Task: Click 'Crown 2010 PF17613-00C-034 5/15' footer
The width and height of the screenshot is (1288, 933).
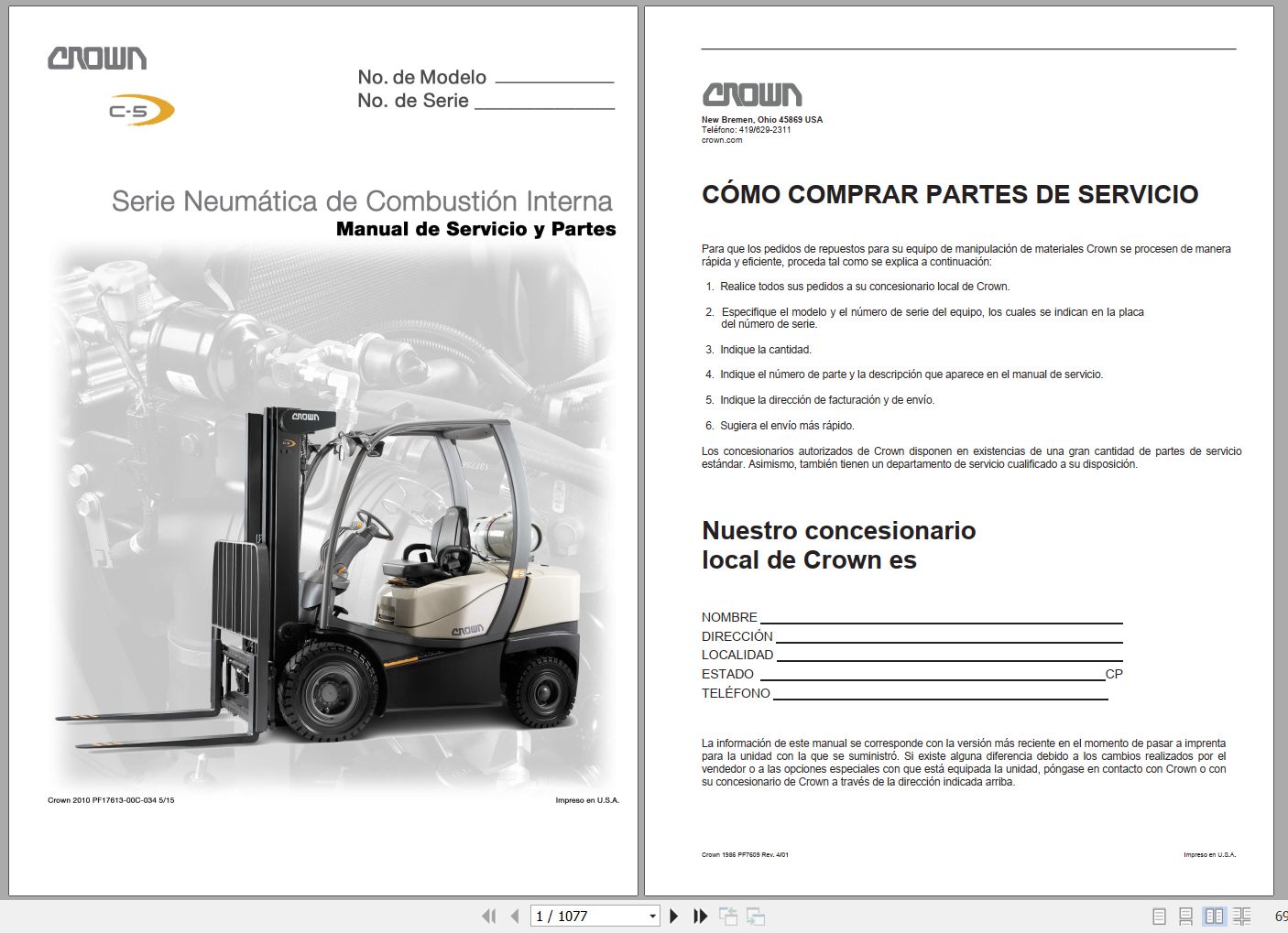Action: (111, 800)
